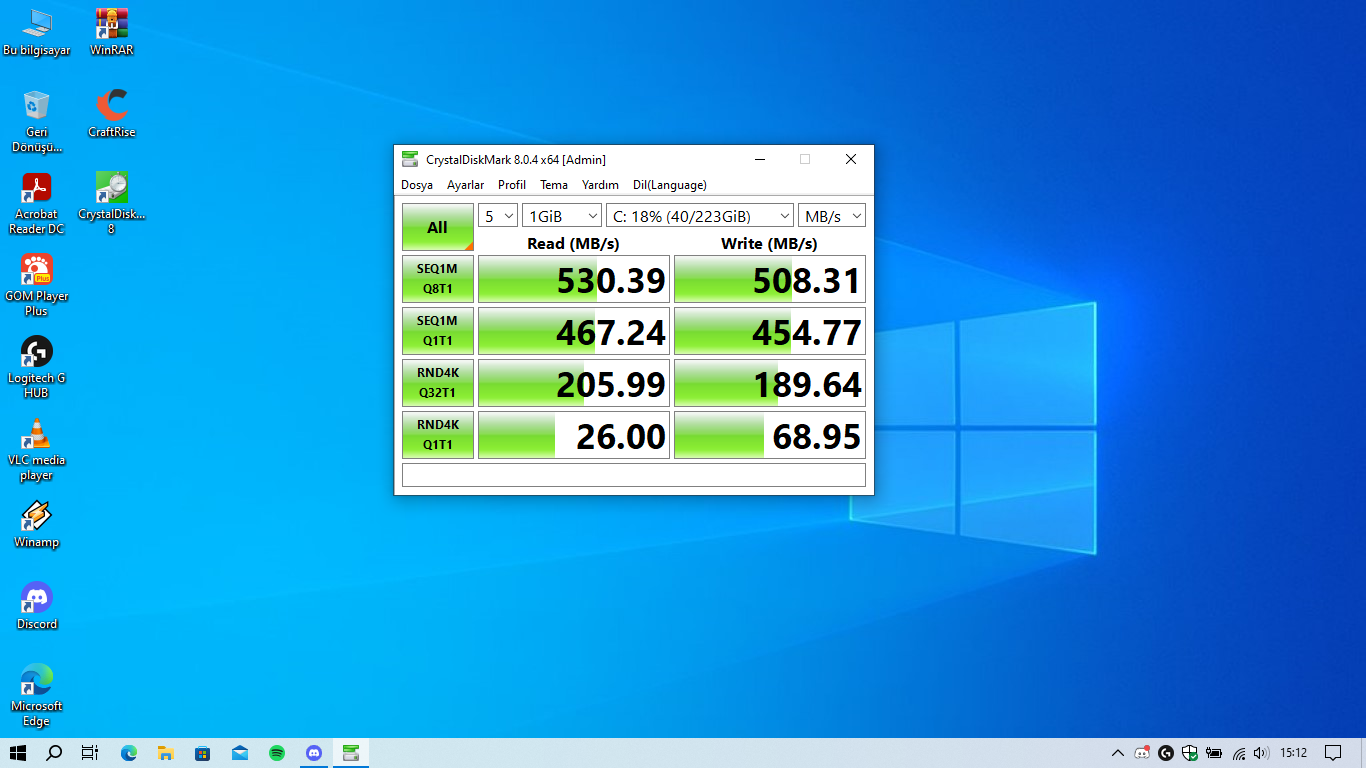Click RND4K Q32T1 write result 189.64

point(770,383)
